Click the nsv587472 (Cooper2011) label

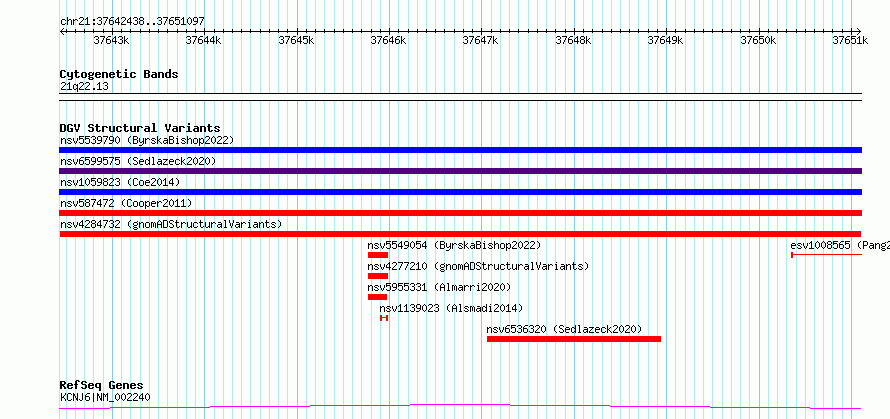126,203
